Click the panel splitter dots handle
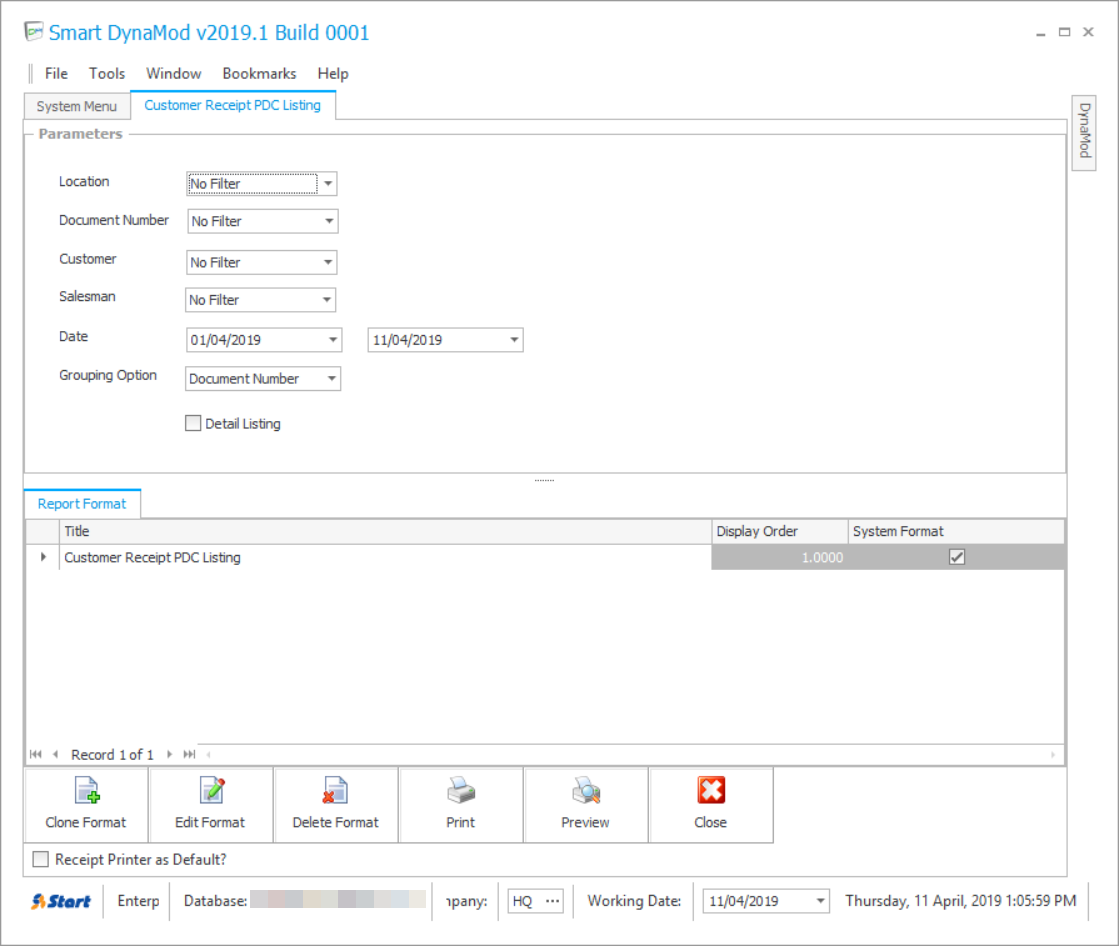The width and height of the screenshot is (1119, 946). point(545,481)
